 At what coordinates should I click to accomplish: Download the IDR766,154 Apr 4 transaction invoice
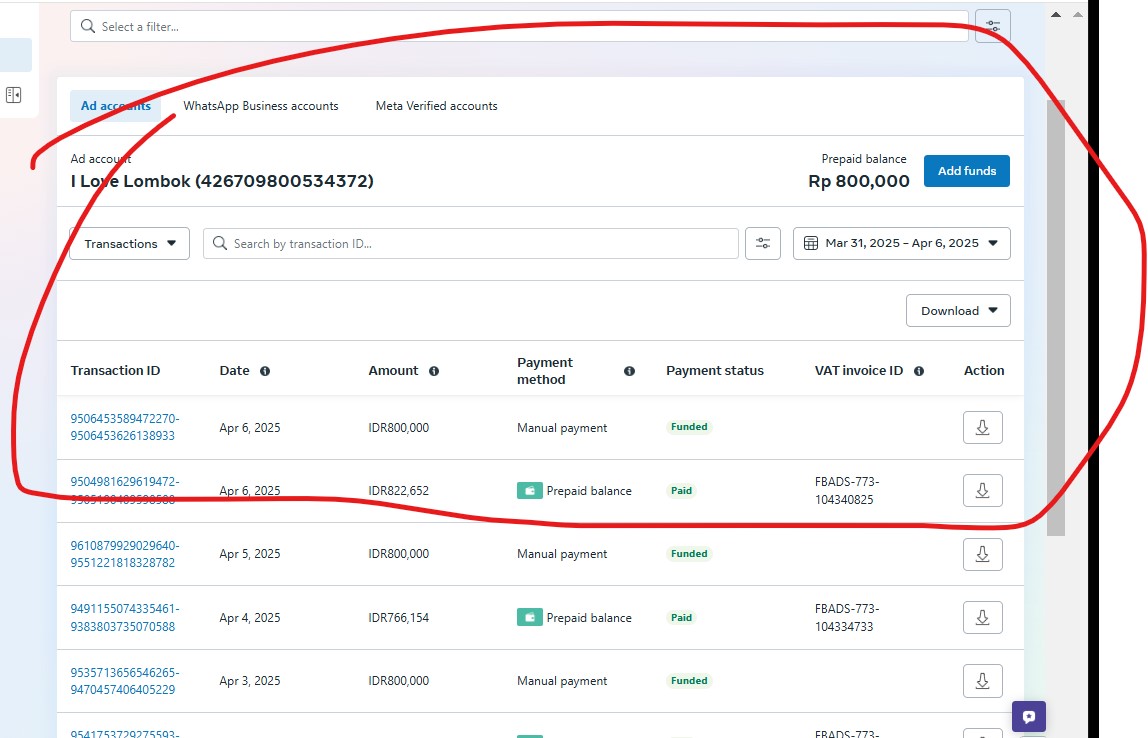(982, 618)
